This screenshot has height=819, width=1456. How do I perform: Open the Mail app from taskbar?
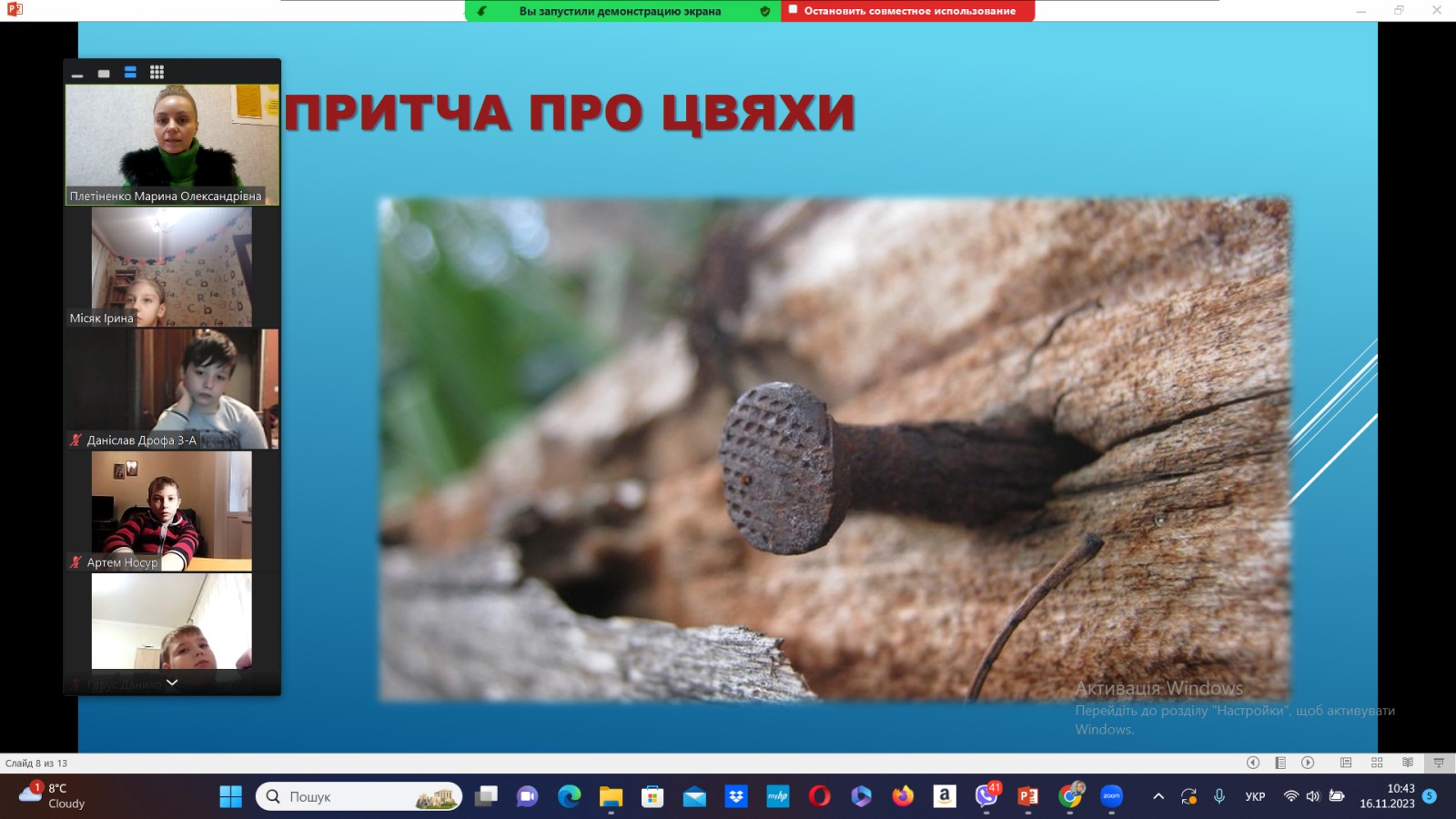point(694,796)
